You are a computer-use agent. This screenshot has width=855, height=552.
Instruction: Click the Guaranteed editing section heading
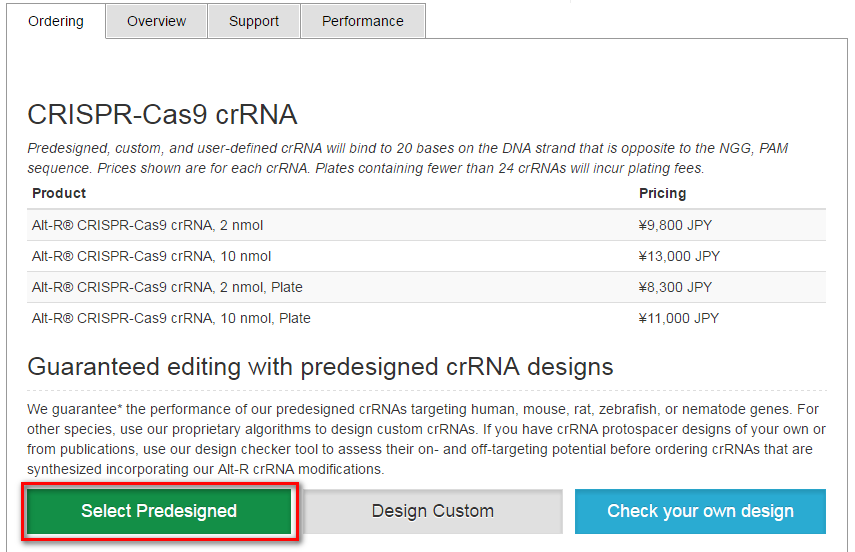coord(320,367)
